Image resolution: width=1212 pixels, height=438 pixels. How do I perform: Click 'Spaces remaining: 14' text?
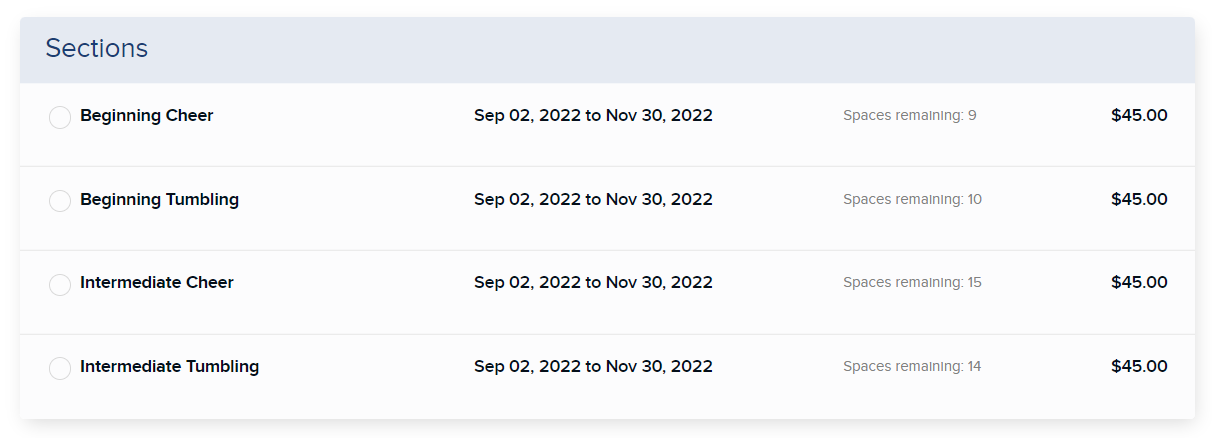[913, 366]
